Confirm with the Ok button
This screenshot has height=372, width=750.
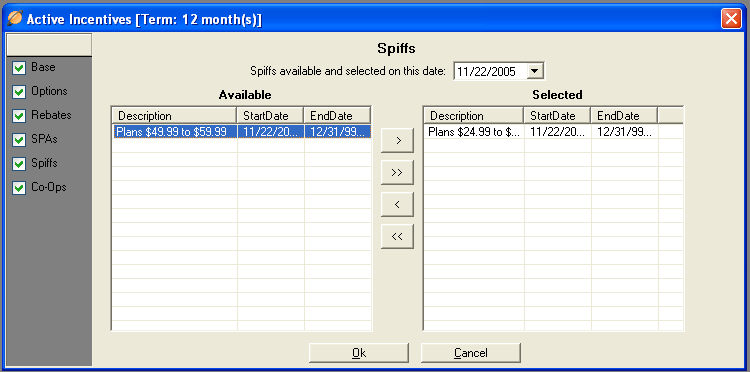[x=359, y=353]
